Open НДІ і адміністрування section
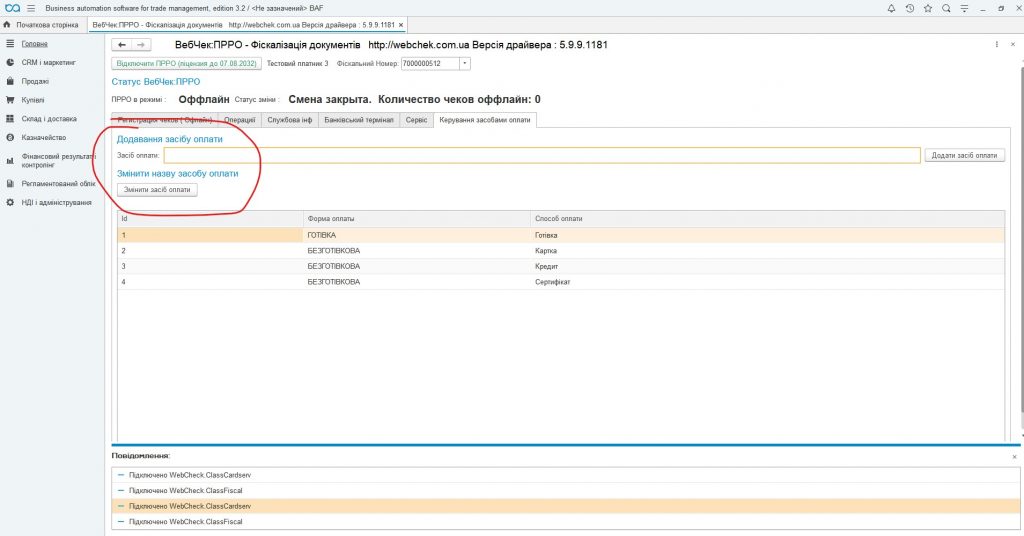1024x536 pixels. pyautogui.click(x=56, y=203)
